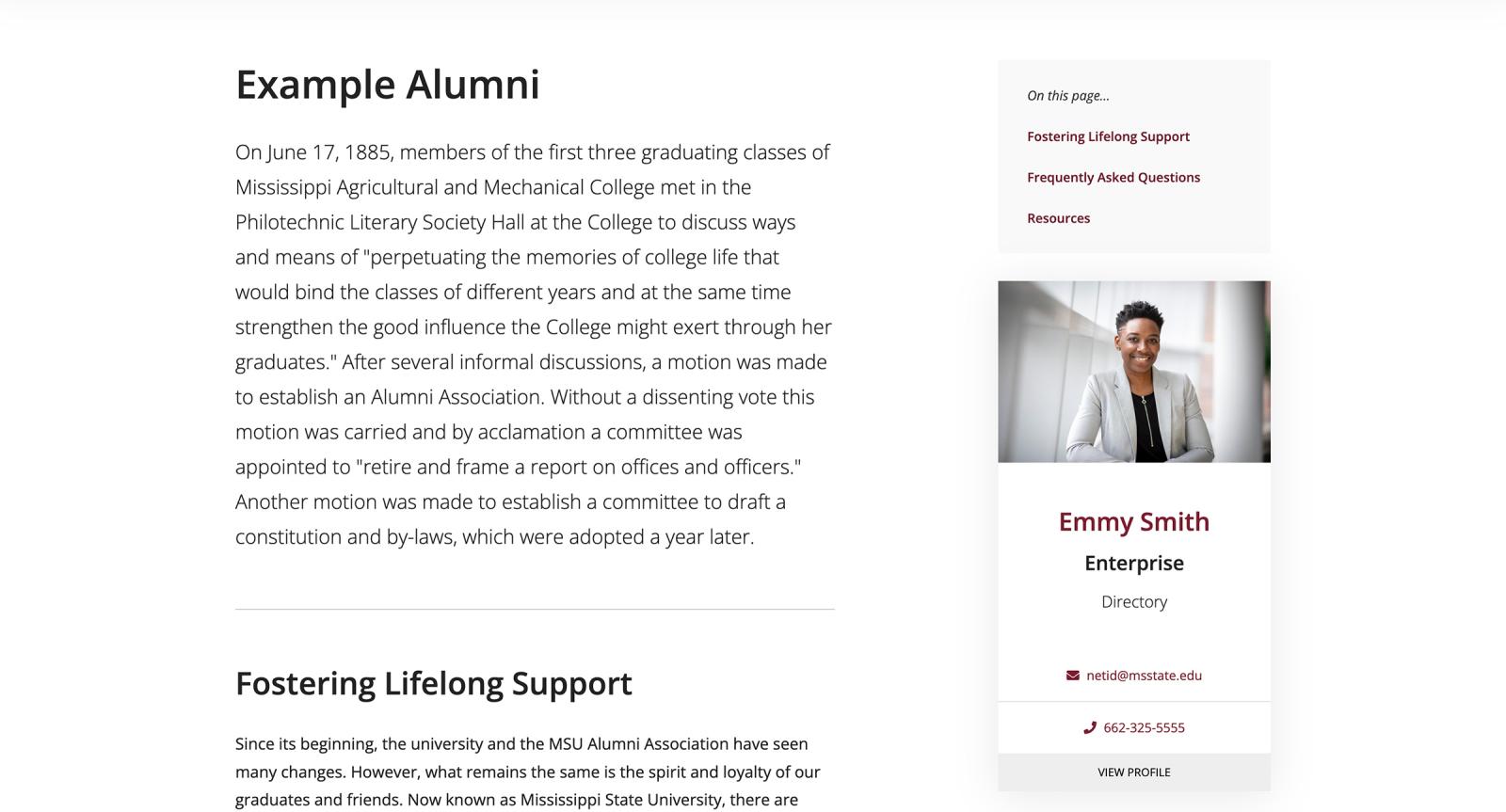Click the Directory text in profile card
1506x812 pixels.
(1133, 601)
